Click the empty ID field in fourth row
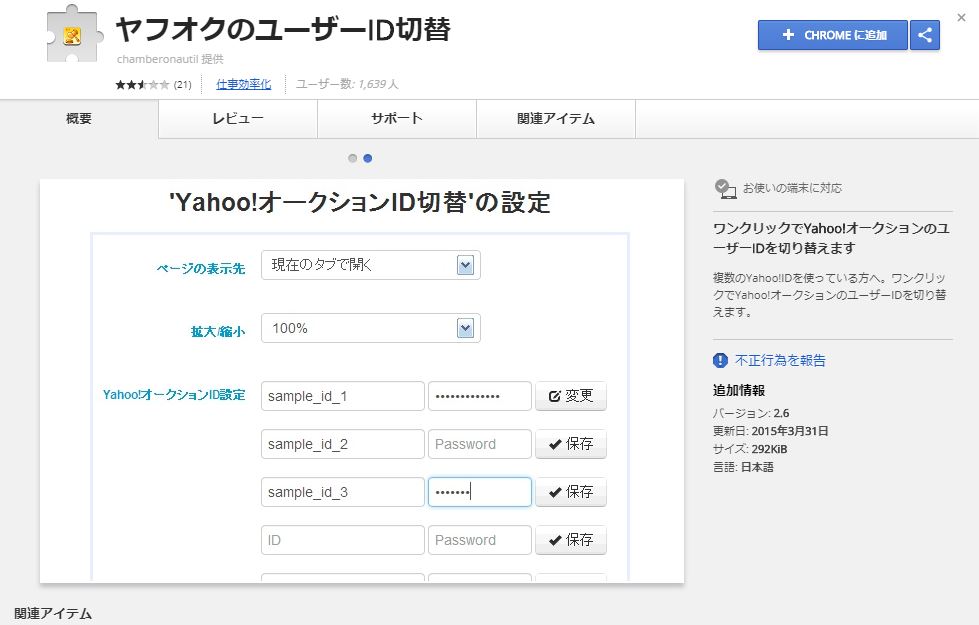Image resolution: width=979 pixels, height=625 pixels. [343, 540]
